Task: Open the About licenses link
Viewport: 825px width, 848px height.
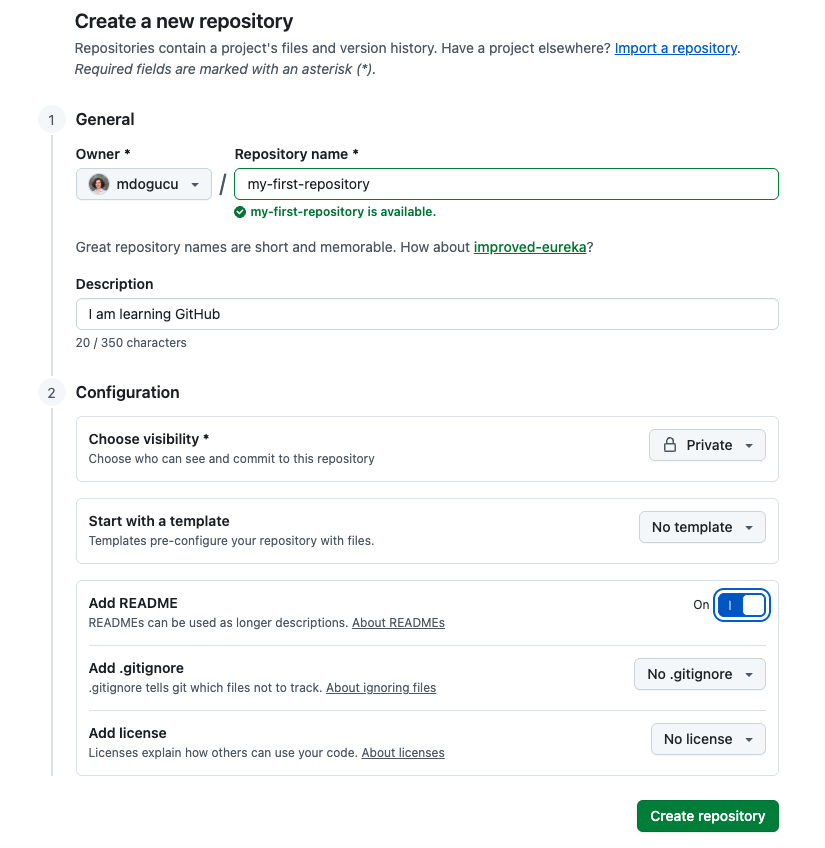Action: [403, 752]
